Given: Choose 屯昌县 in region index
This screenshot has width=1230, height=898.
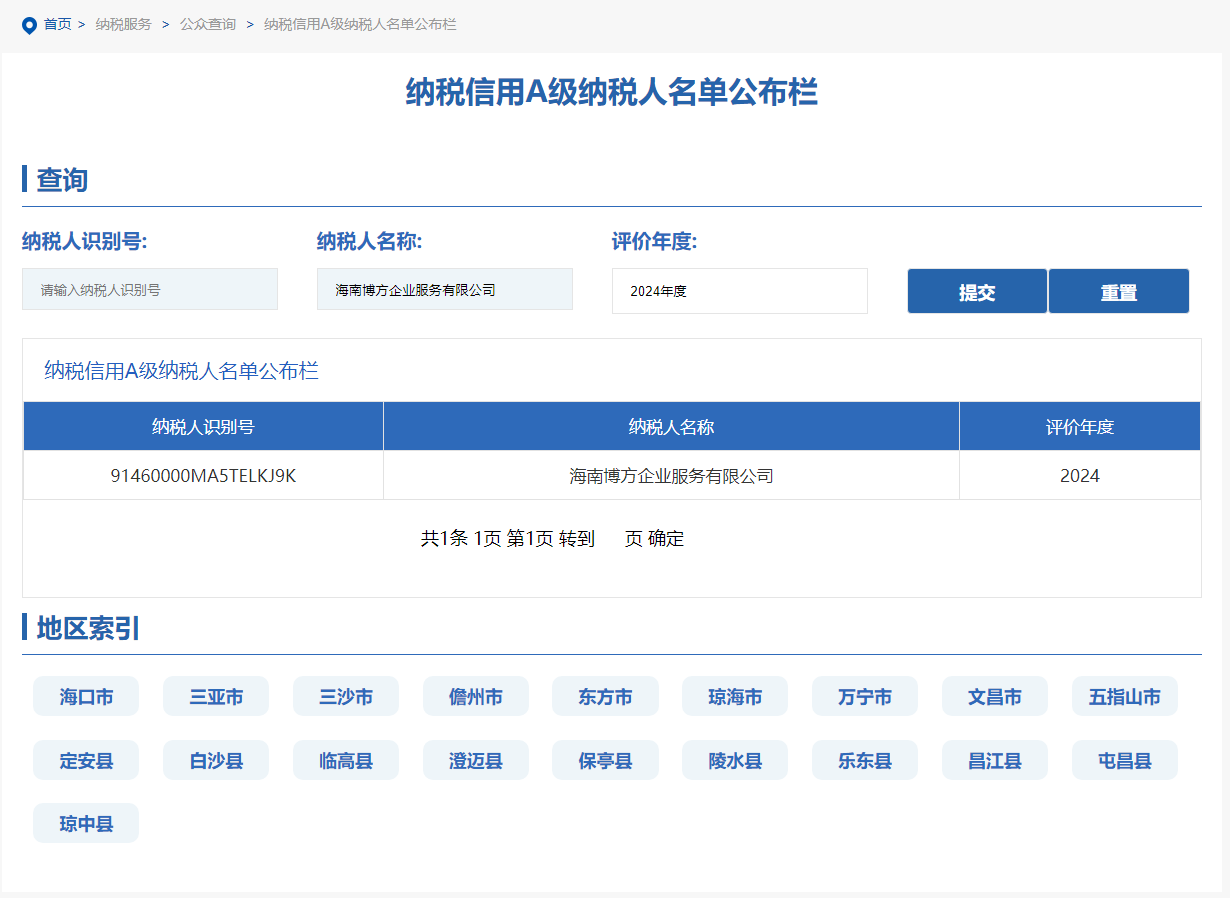Looking at the screenshot, I should [1125, 761].
